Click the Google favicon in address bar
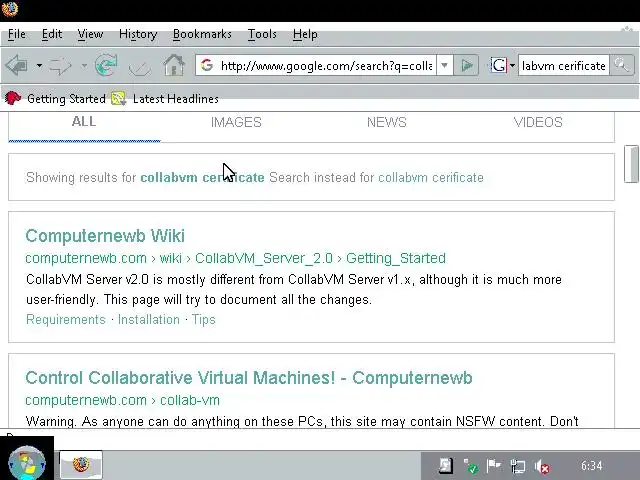 [207, 65]
